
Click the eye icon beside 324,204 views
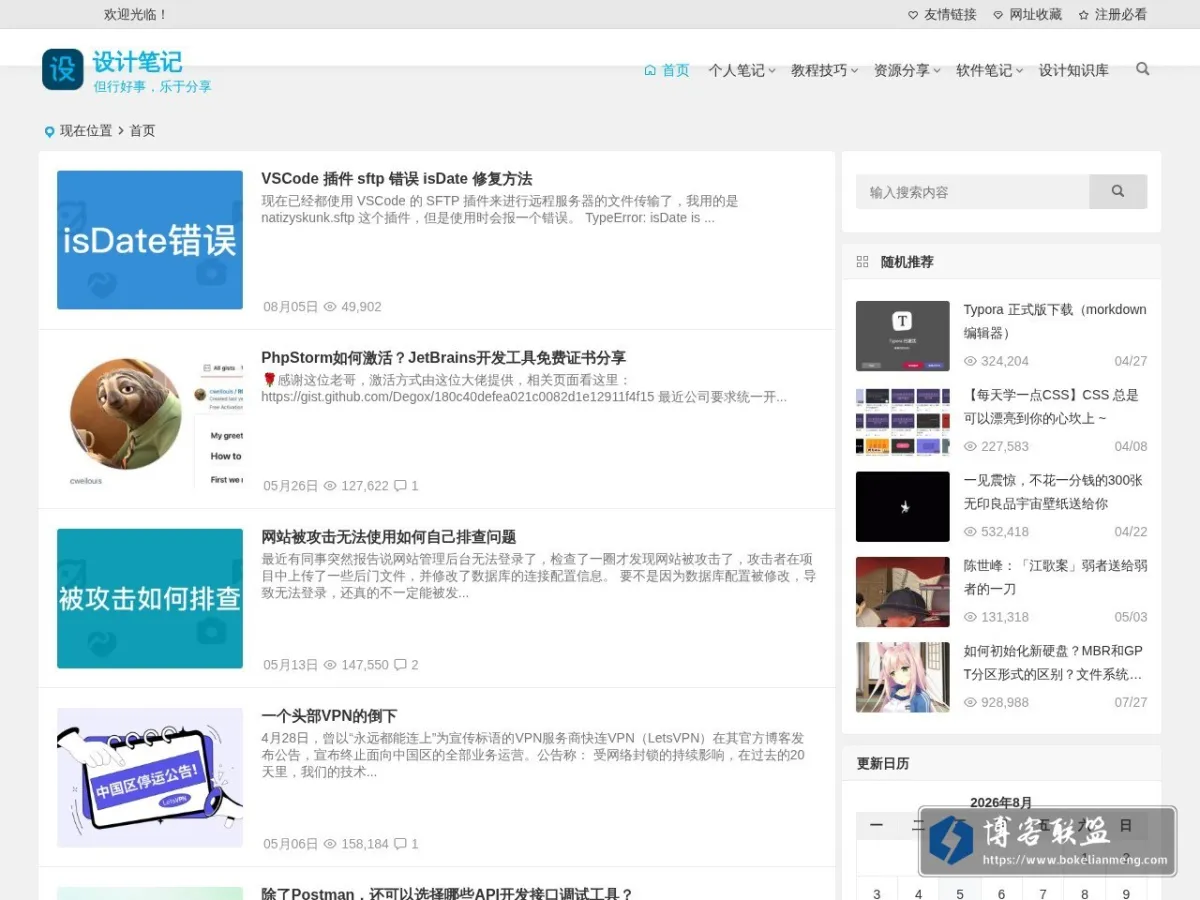[x=970, y=361]
